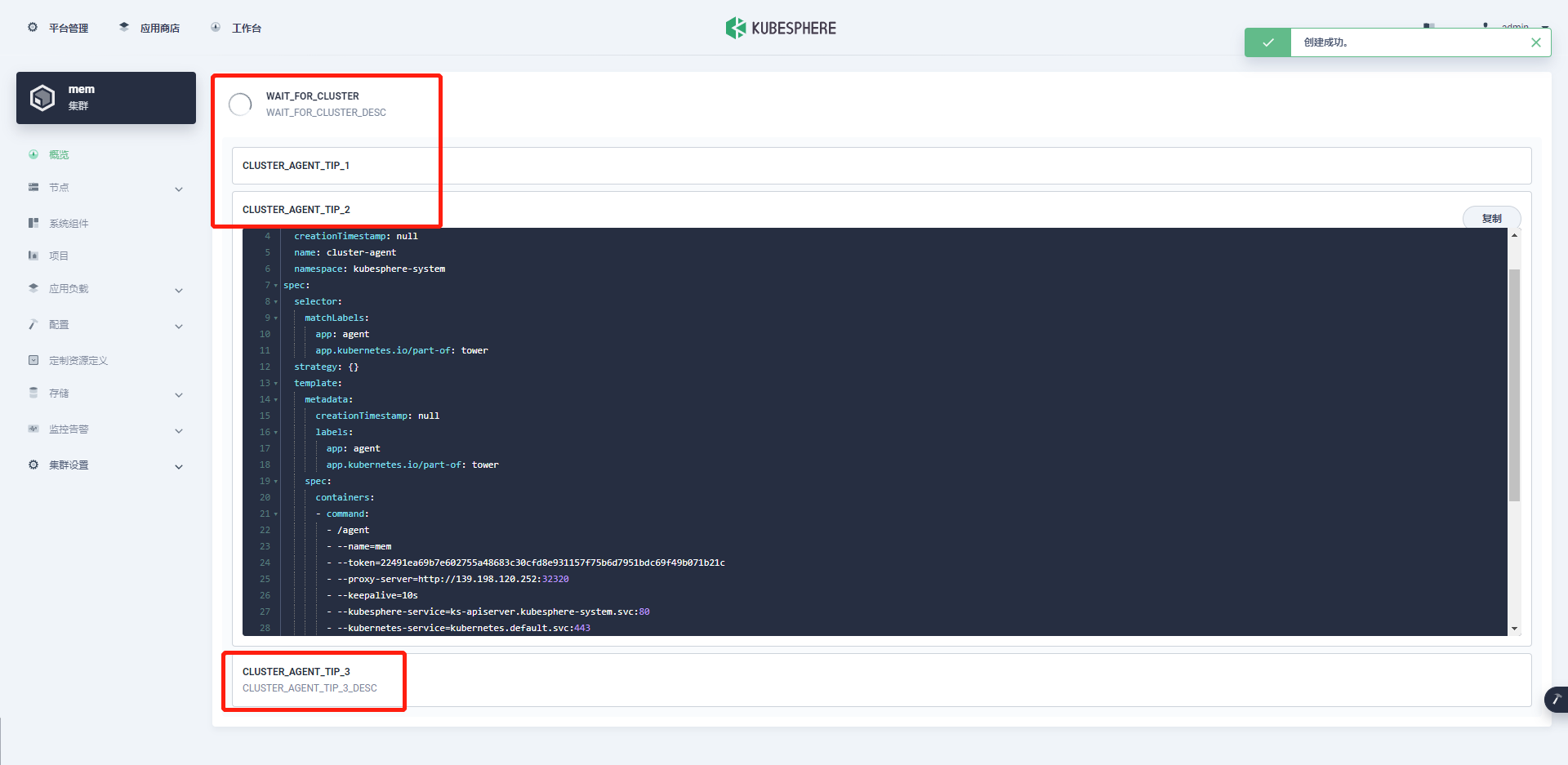Expand the 应用负载 menu chevron
The height and width of the screenshot is (765, 1568).
tap(179, 291)
